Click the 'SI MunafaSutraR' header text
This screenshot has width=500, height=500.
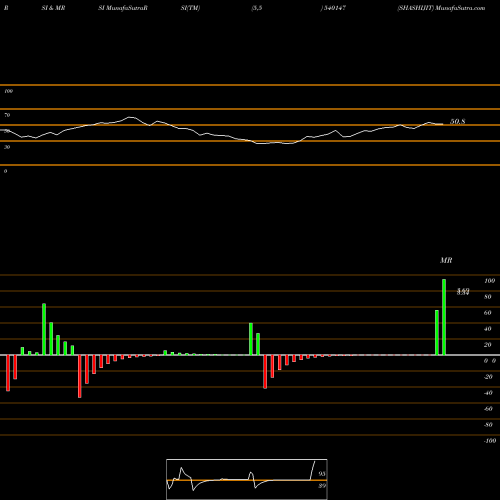pyautogui.click(x=123, y=8)
